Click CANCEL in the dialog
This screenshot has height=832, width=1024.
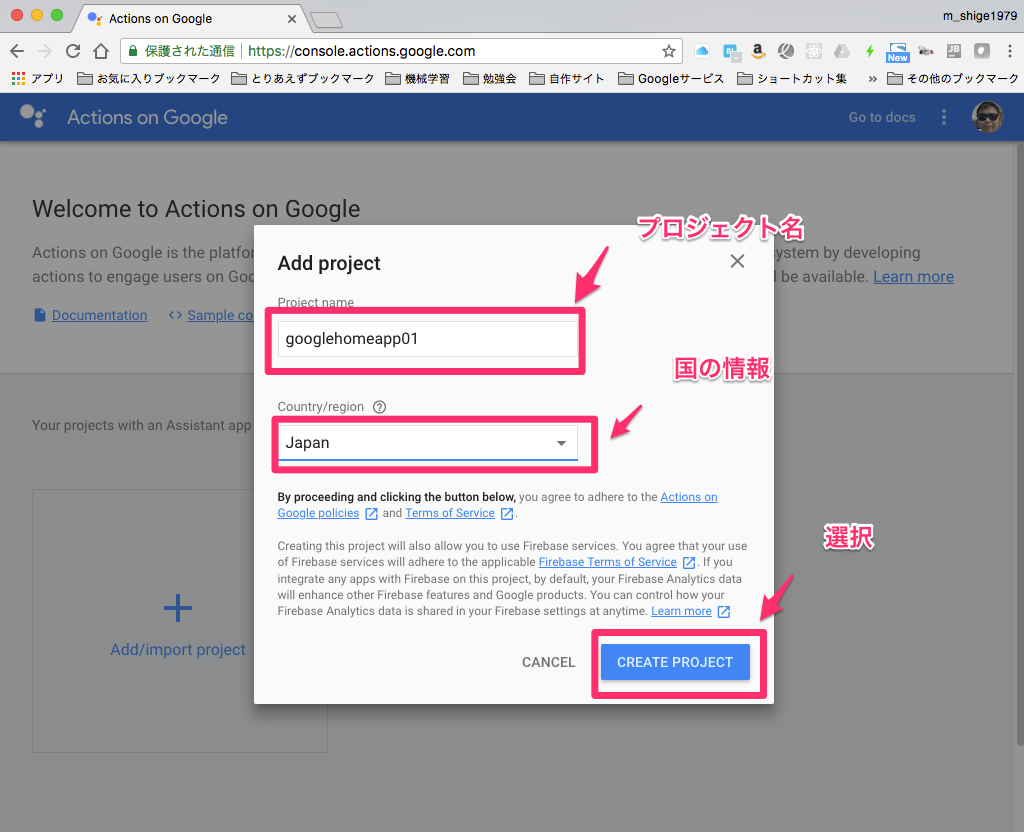(x=549, y=662)
